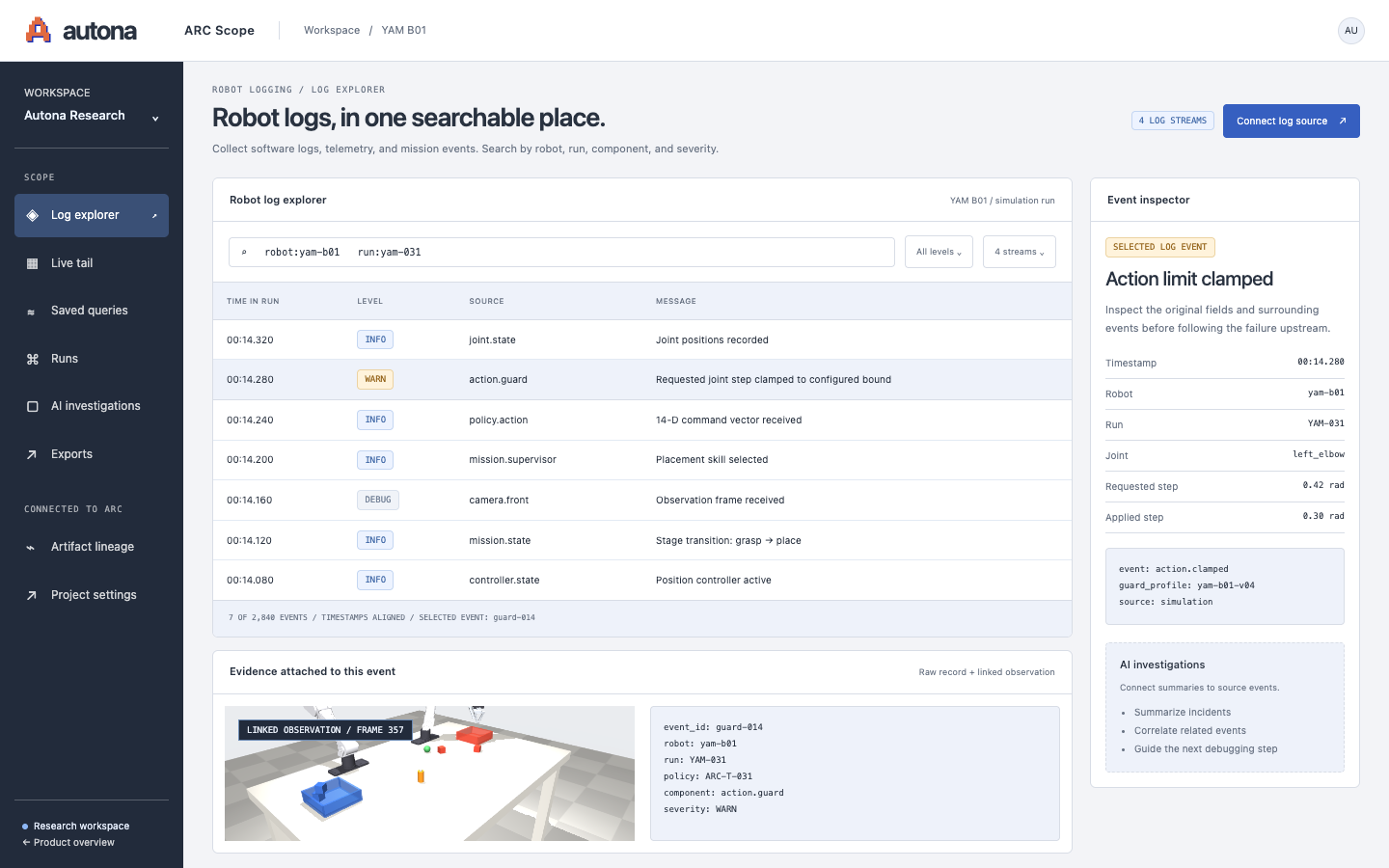Image resolution: width=1389 pixels, height=868 pixels.
Task: Go to Saved queries
Action: click(x=92, y=311)
